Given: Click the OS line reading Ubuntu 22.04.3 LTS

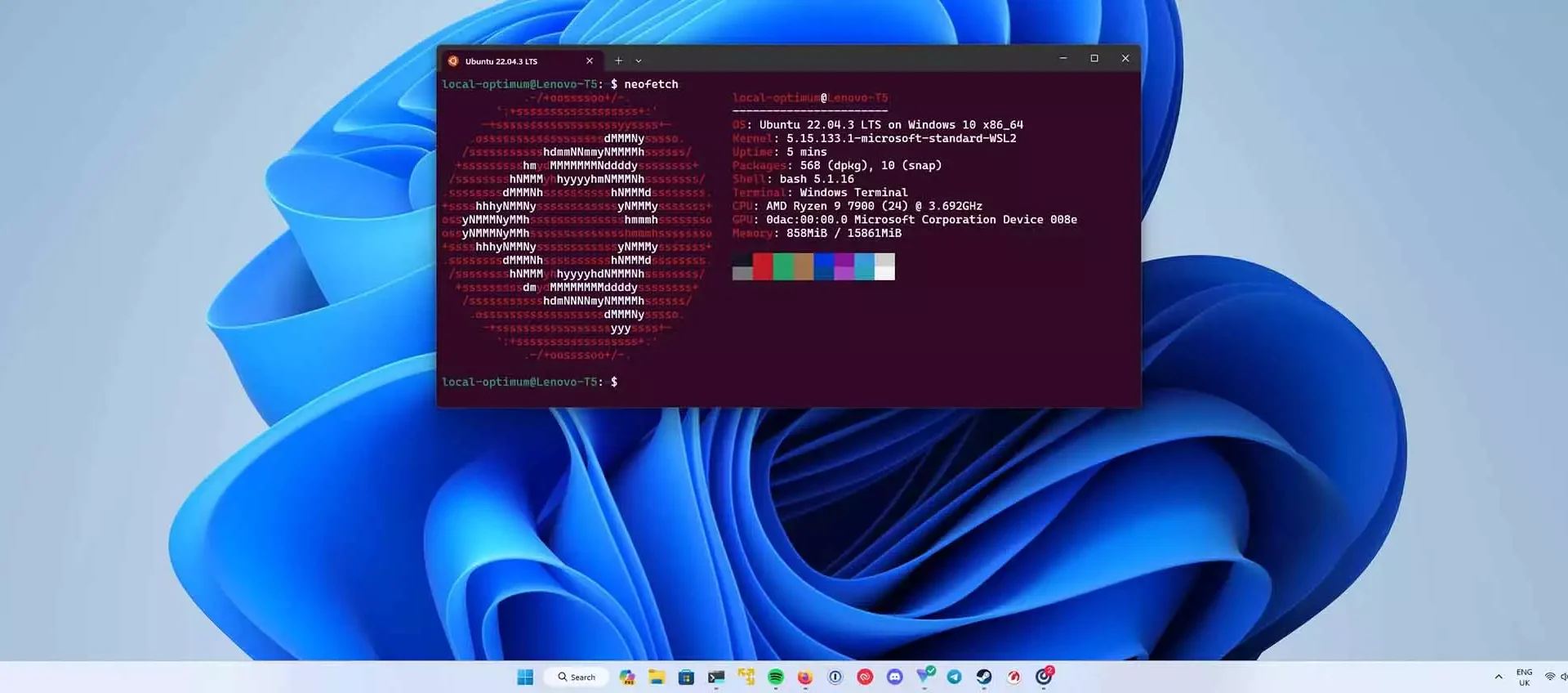Looking at the screenshot, I should (x=878, y=125).
